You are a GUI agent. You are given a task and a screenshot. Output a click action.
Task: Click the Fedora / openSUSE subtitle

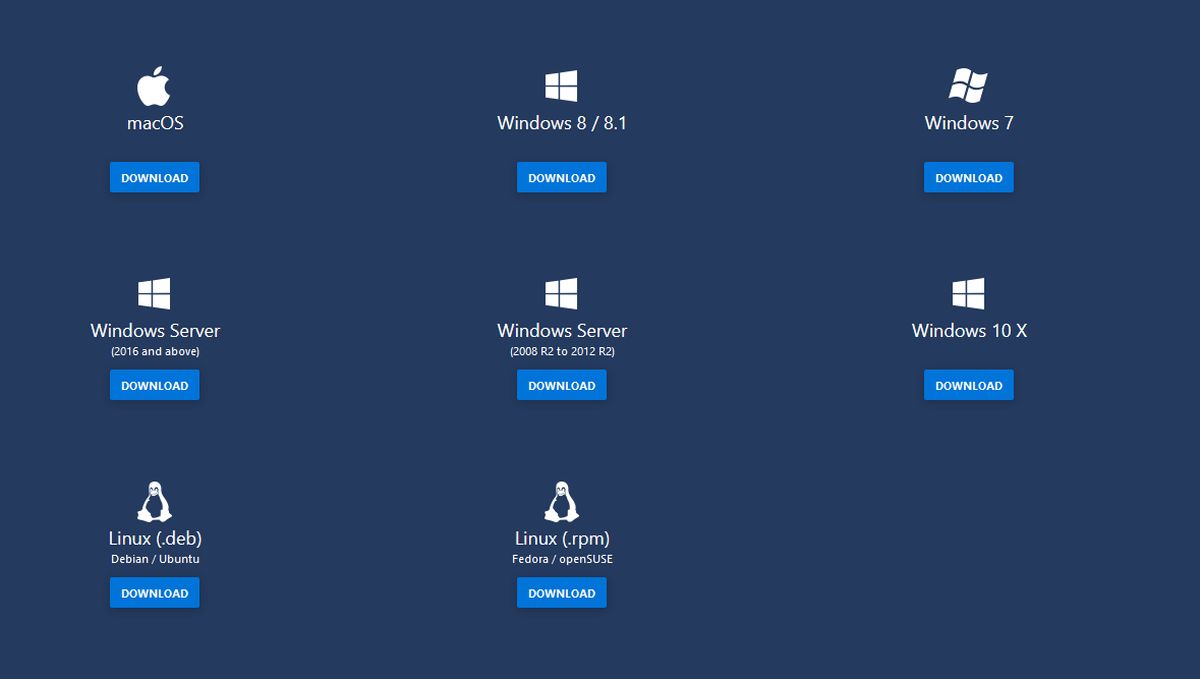click(562, 559)
